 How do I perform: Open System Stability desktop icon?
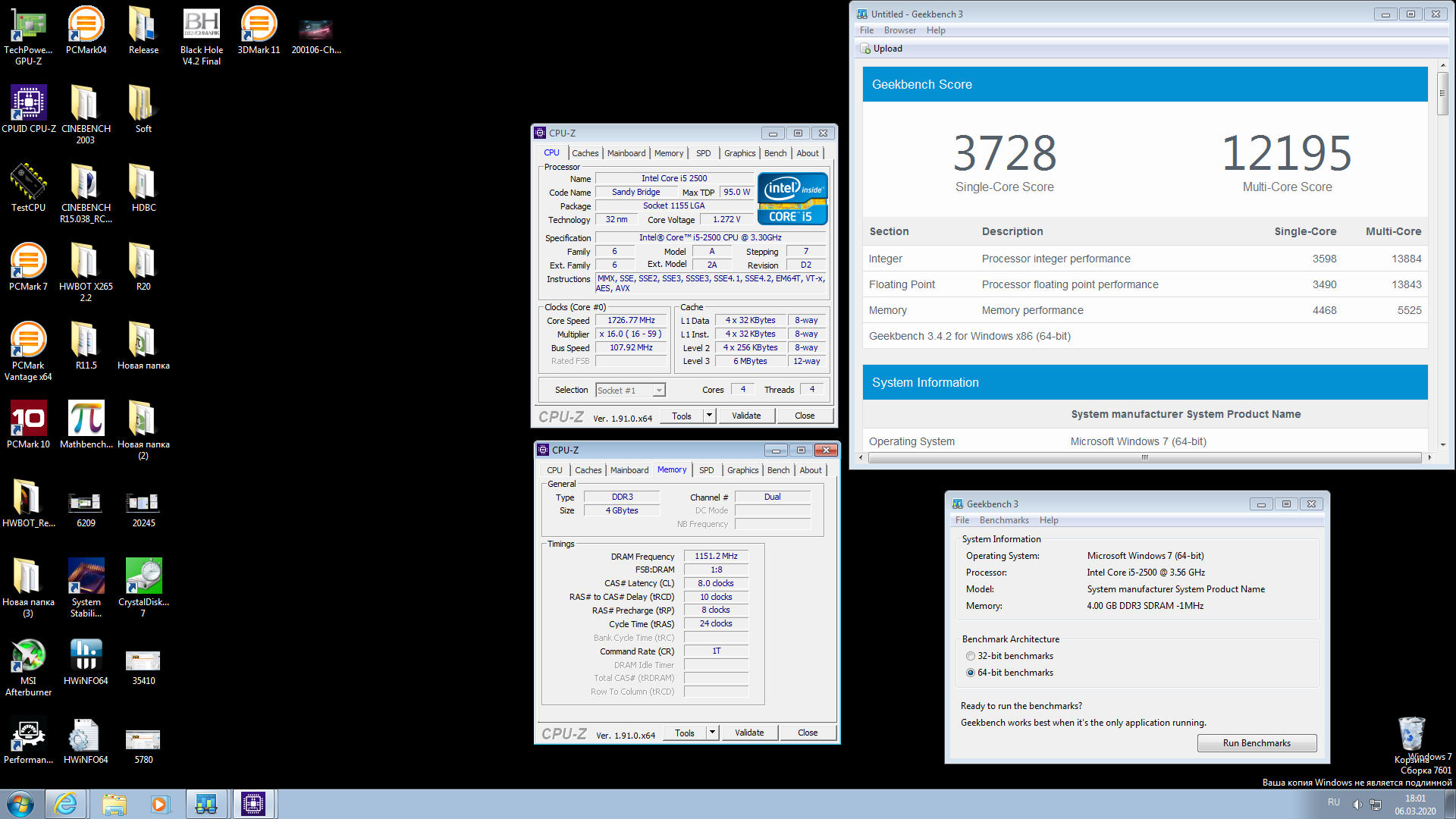pyautogui.click(x=86, y=588)
